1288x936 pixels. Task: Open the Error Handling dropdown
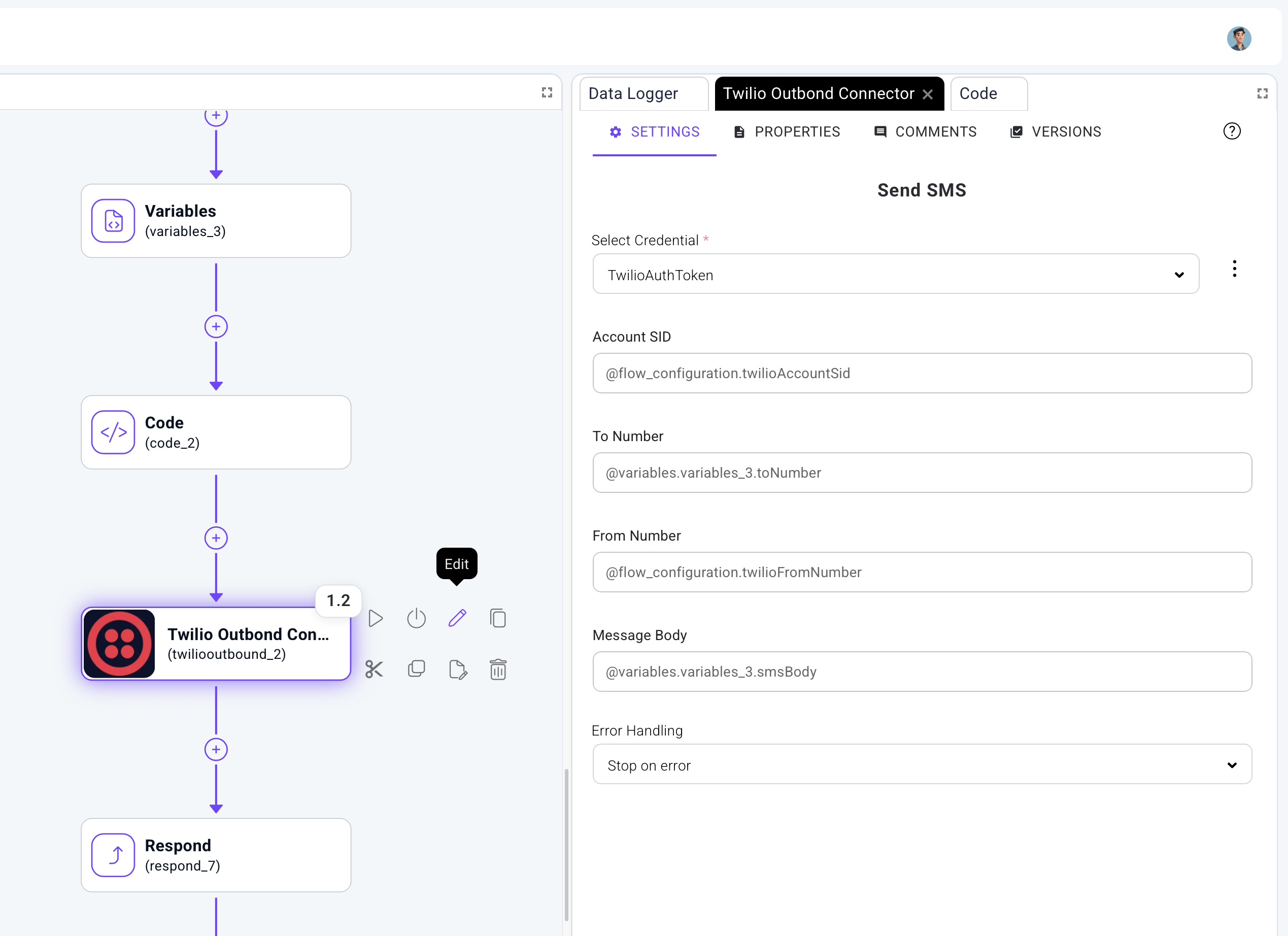pyautogui.click(x=922, y=764)
